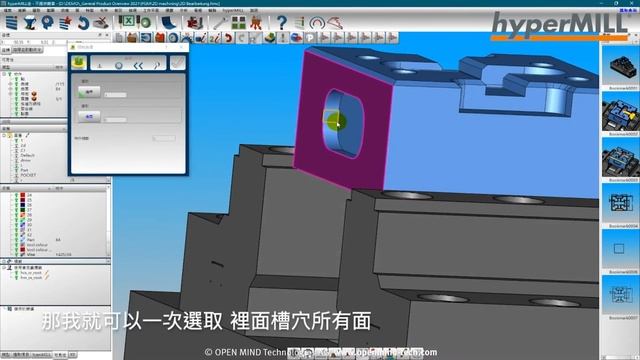
Task: Click the brown box icon in second toolbar row
Action: pyautogui.click(x=132, y=38)
